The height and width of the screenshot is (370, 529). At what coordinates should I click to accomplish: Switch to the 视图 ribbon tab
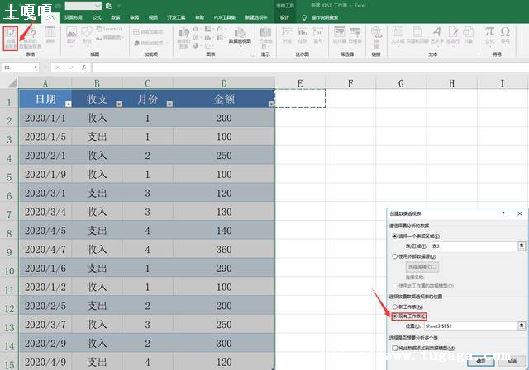click(153, 18)
